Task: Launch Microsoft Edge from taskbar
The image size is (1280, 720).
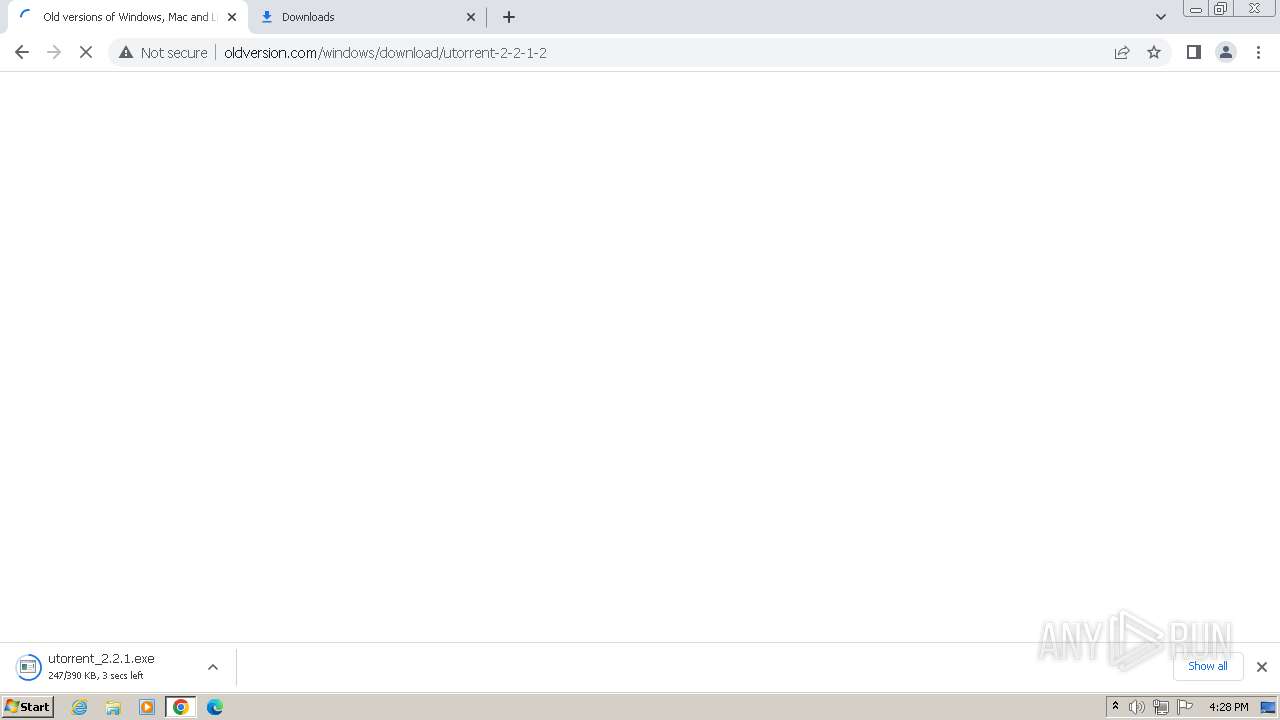Action: [x=215, y=707]
